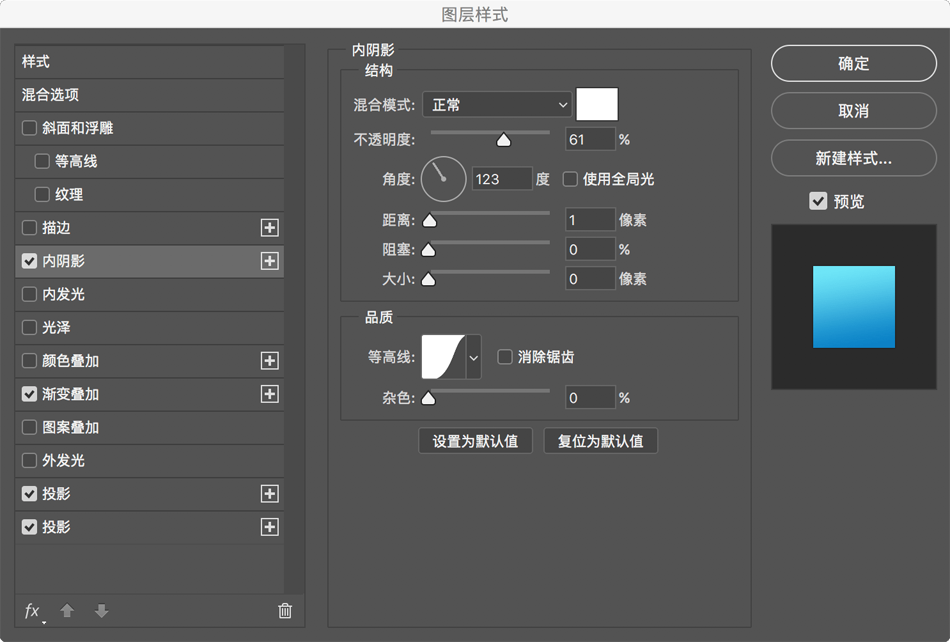Click the styles list vertical scrollbar
Image resolution: width=950 pixels, height=642 pixels.
(294, 319)
